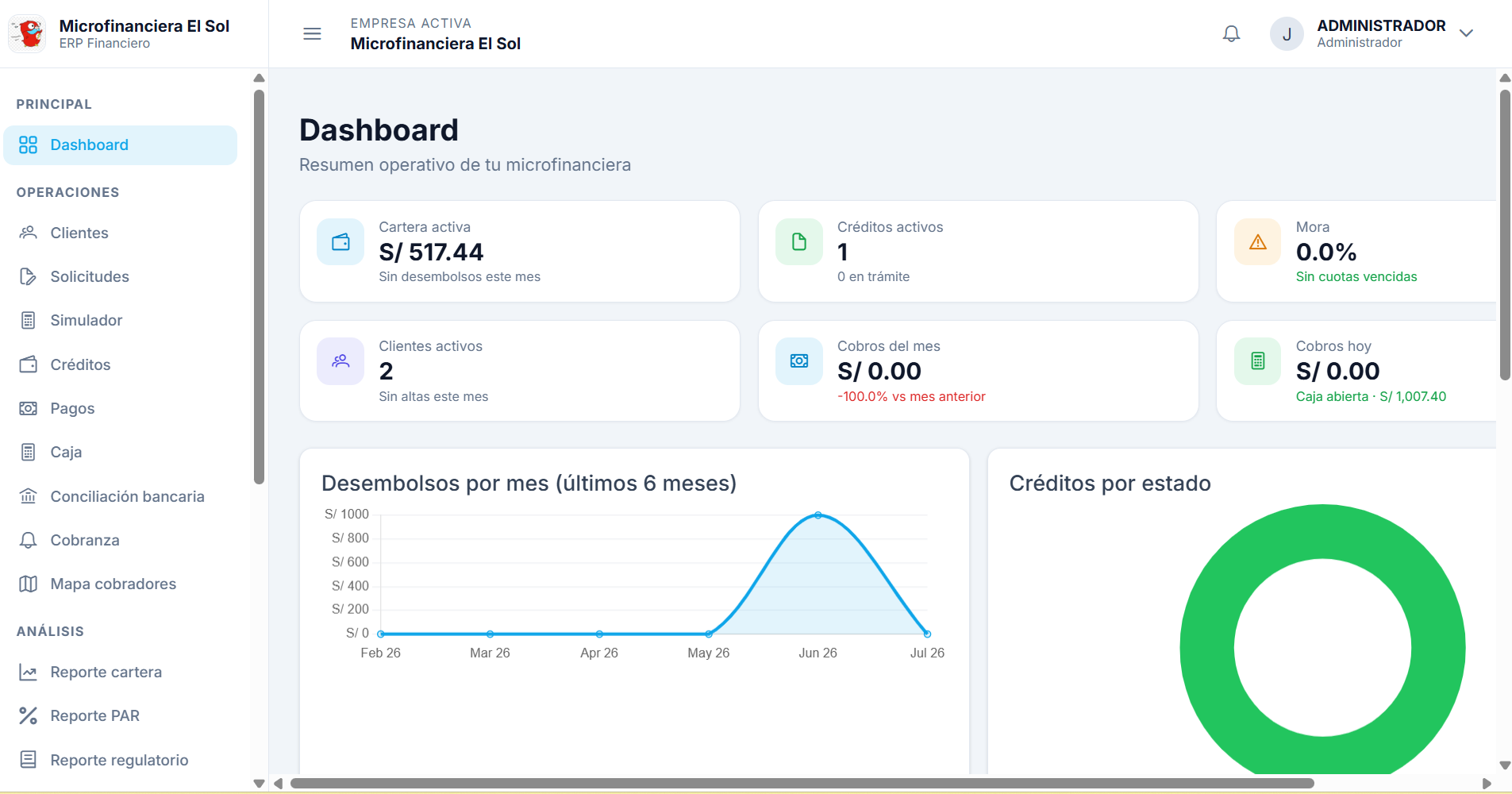Open the Clientes menu item
1512x794 pixels.
pyautogui.click(x=121, y=233)
